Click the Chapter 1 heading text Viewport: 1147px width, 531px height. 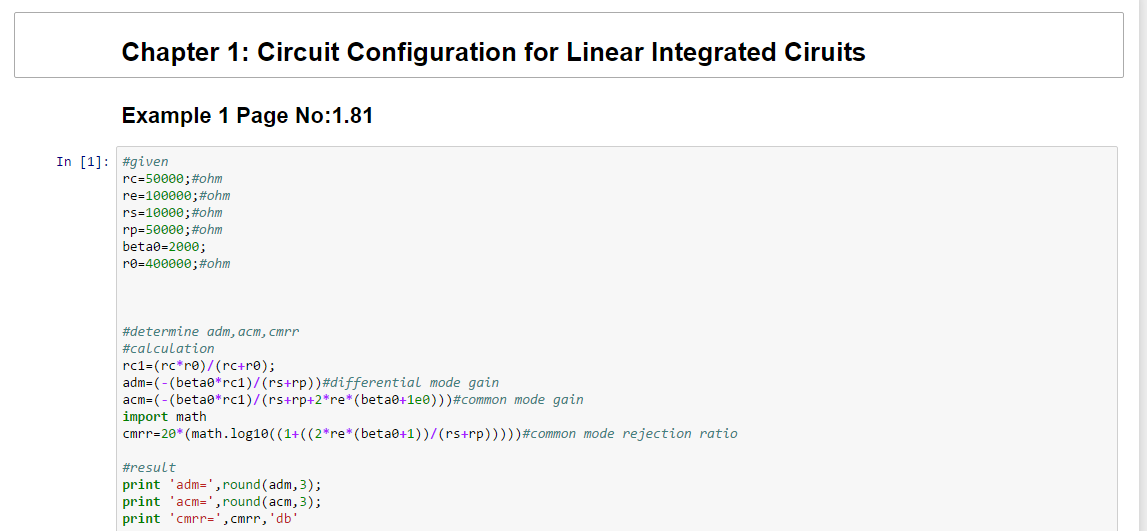point(493,52)
